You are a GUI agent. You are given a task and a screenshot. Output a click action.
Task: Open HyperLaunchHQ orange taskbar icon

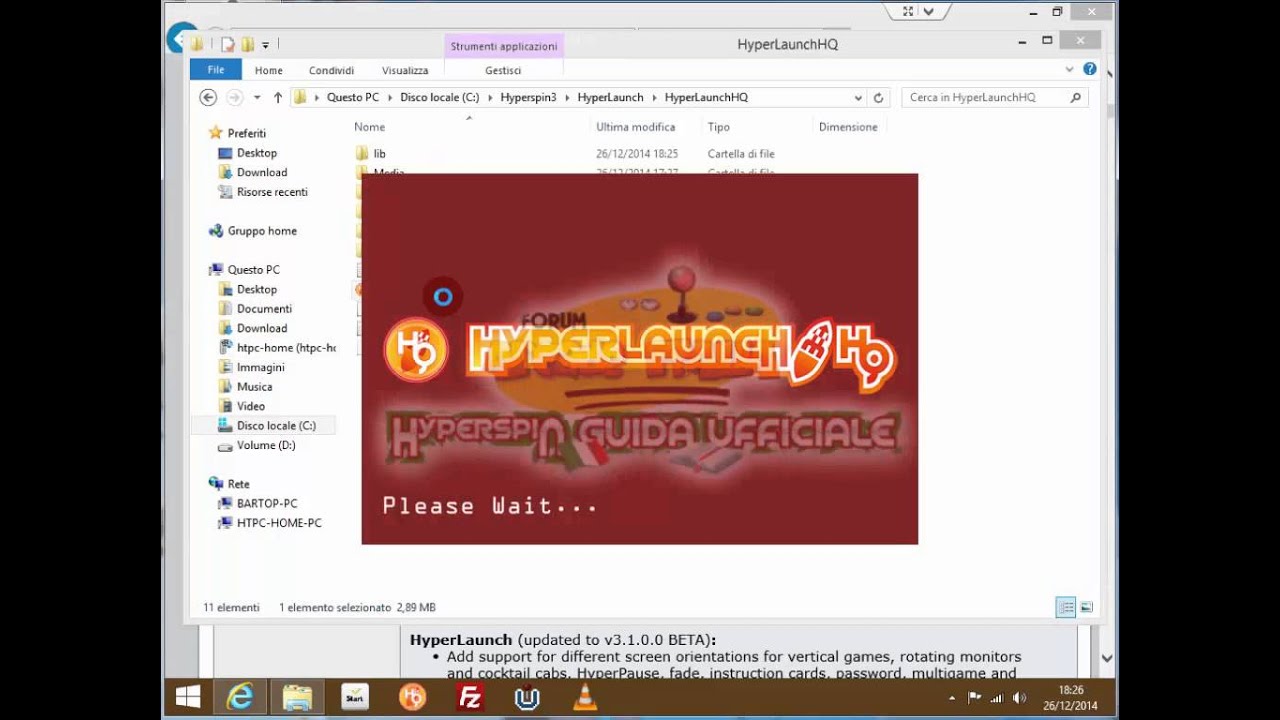click(x=412, y=697)
